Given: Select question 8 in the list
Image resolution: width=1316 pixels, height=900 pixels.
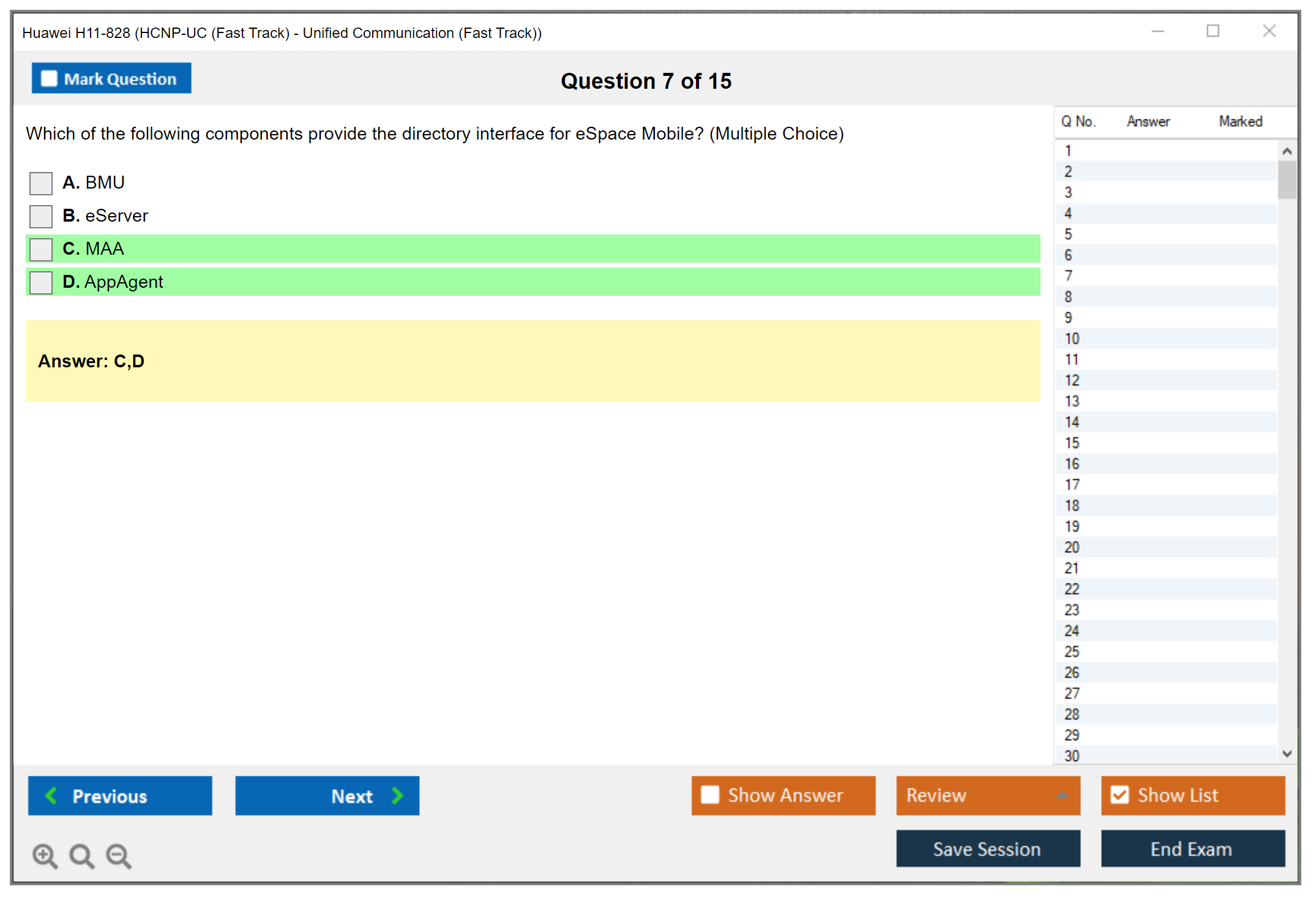Looking at the screenshot, I should [x=1068, y=297].
